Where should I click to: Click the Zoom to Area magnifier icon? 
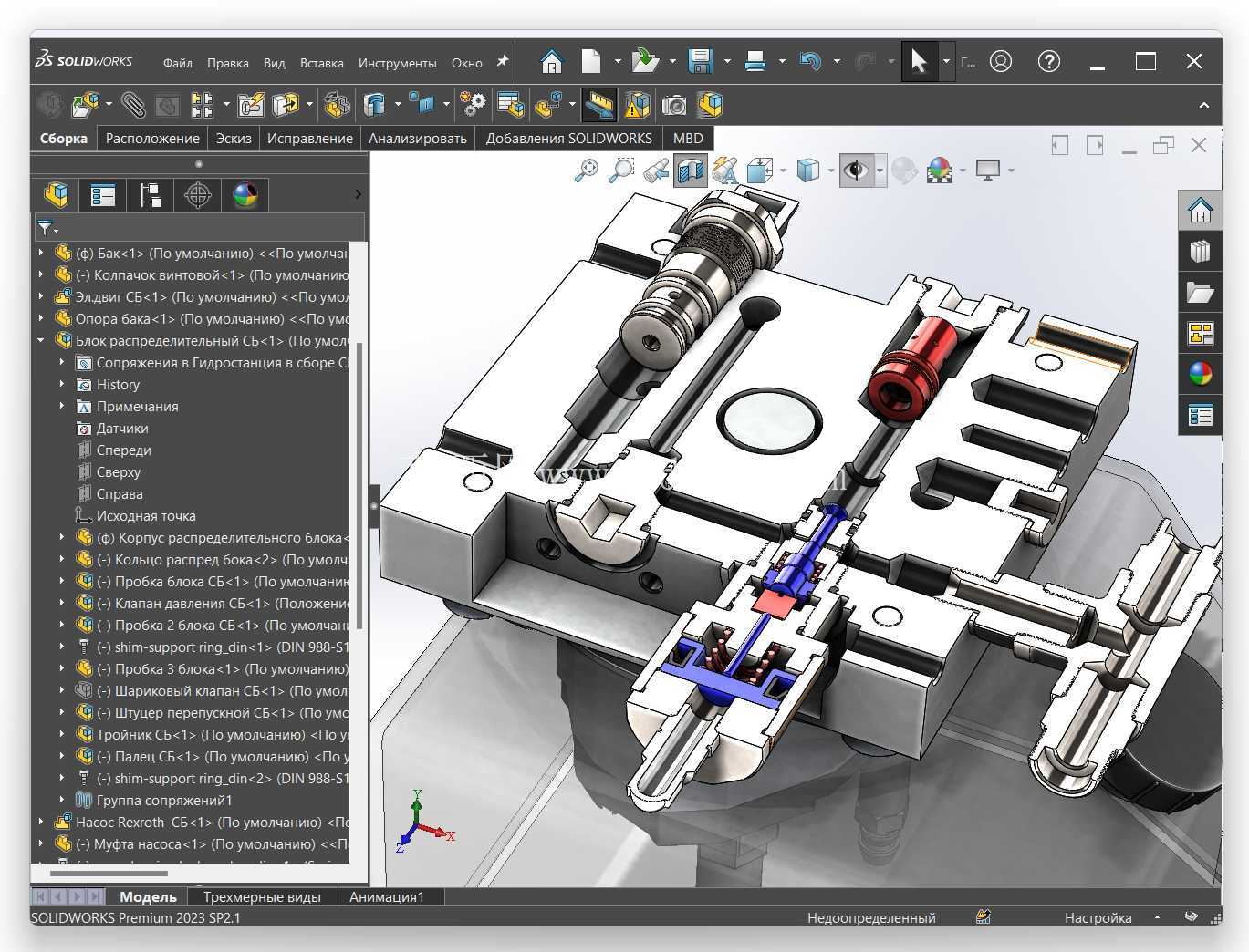[x=620, y=170]
